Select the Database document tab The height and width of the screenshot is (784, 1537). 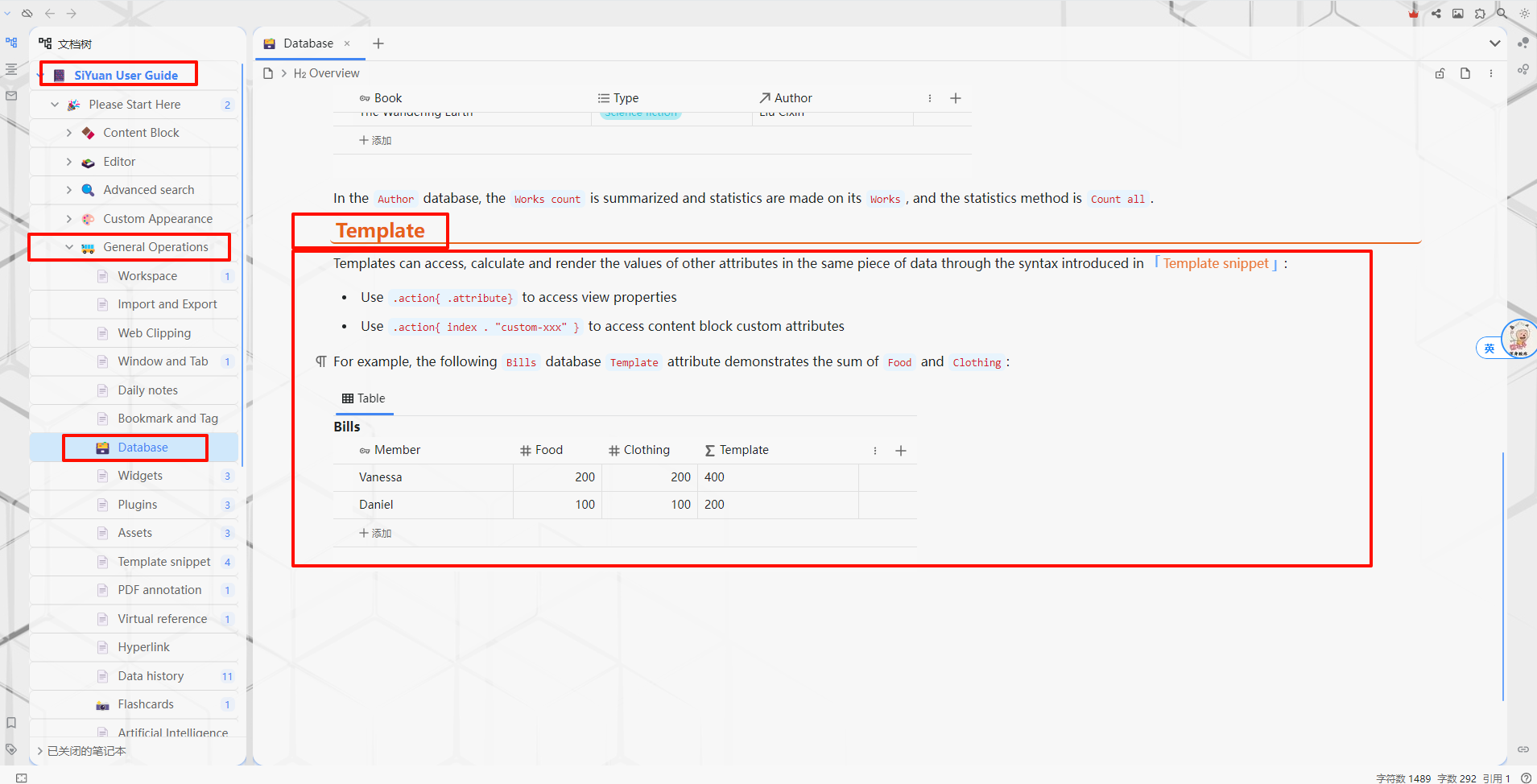(308, 43)
